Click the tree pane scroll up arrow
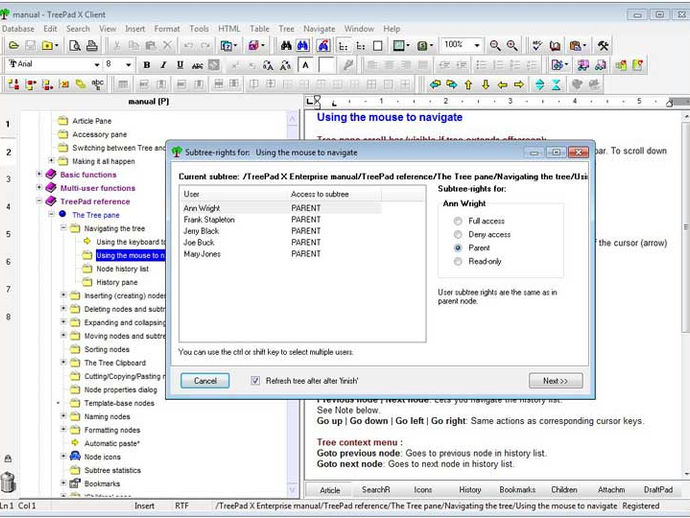 tap(293, 119)
